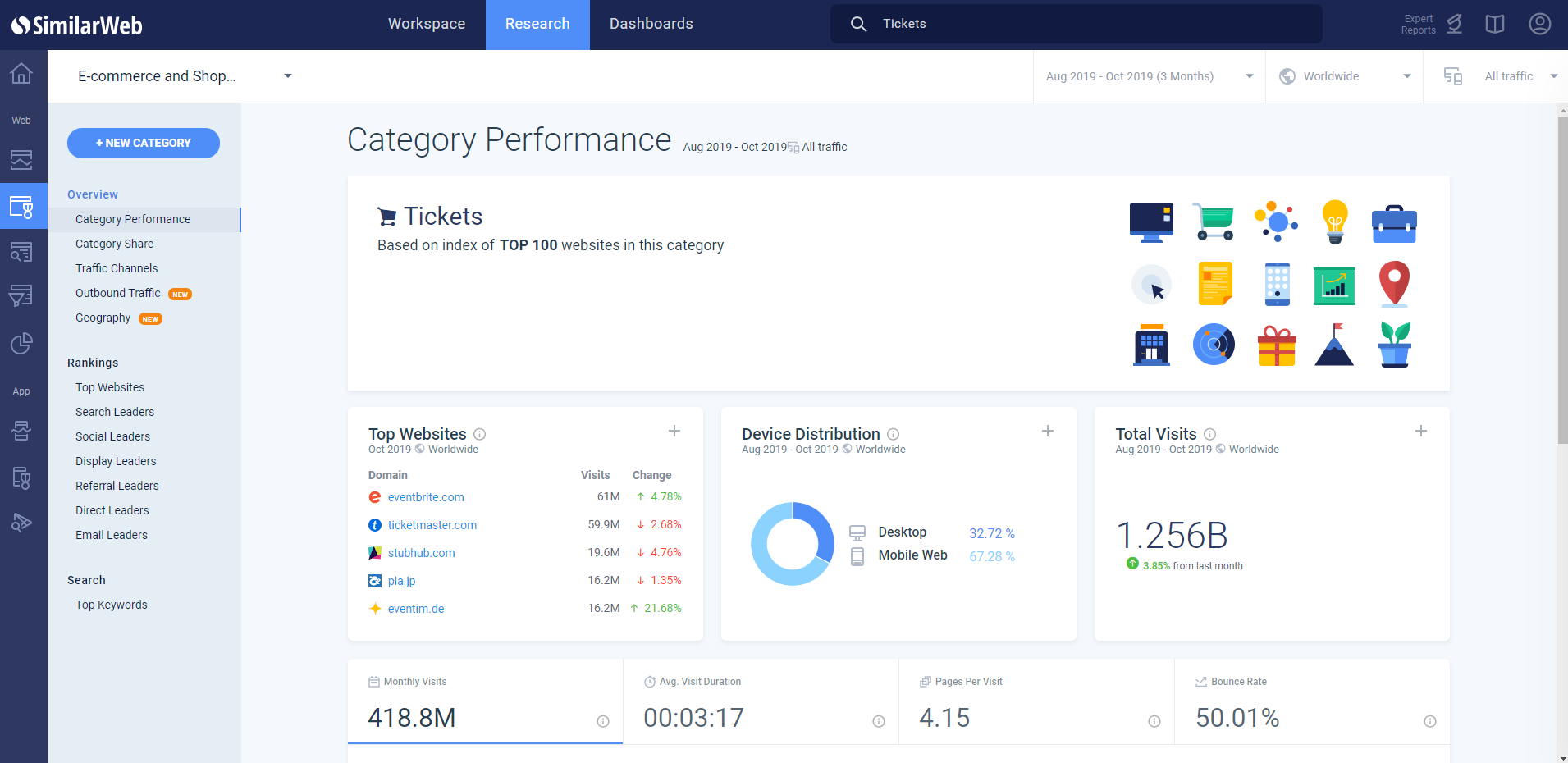Open the E-commerce and Shop... category dropdown
The image size is (1568, 763).
click(x=185, y=76)
